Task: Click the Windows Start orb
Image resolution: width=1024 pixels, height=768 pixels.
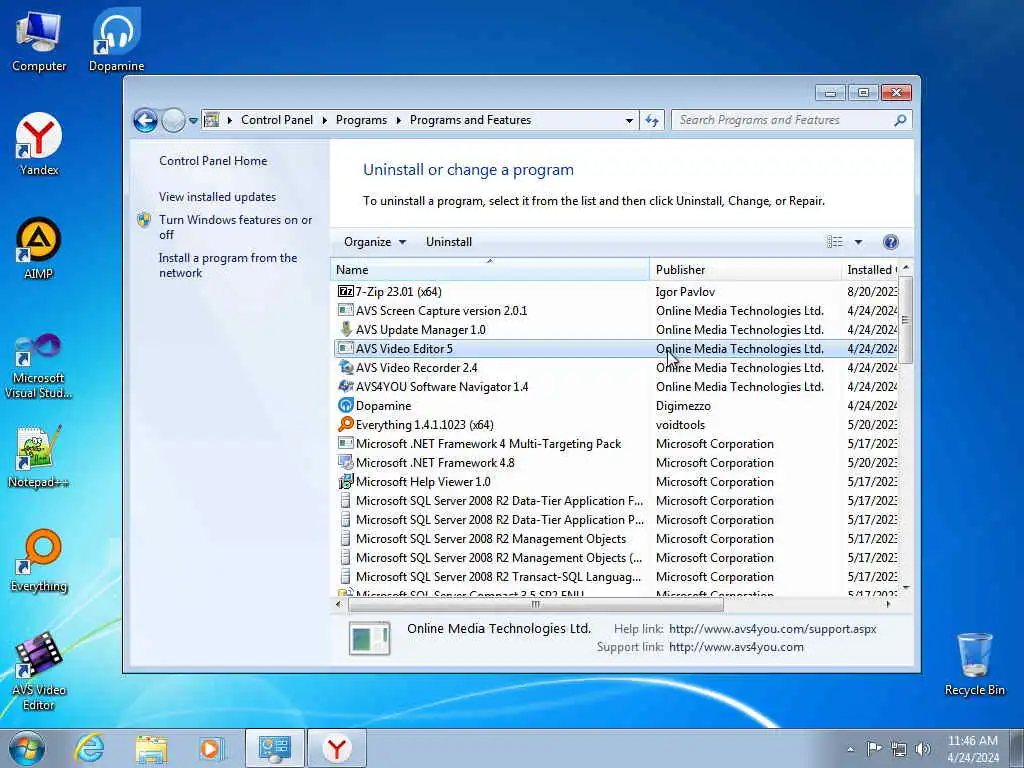Action: 27,748
